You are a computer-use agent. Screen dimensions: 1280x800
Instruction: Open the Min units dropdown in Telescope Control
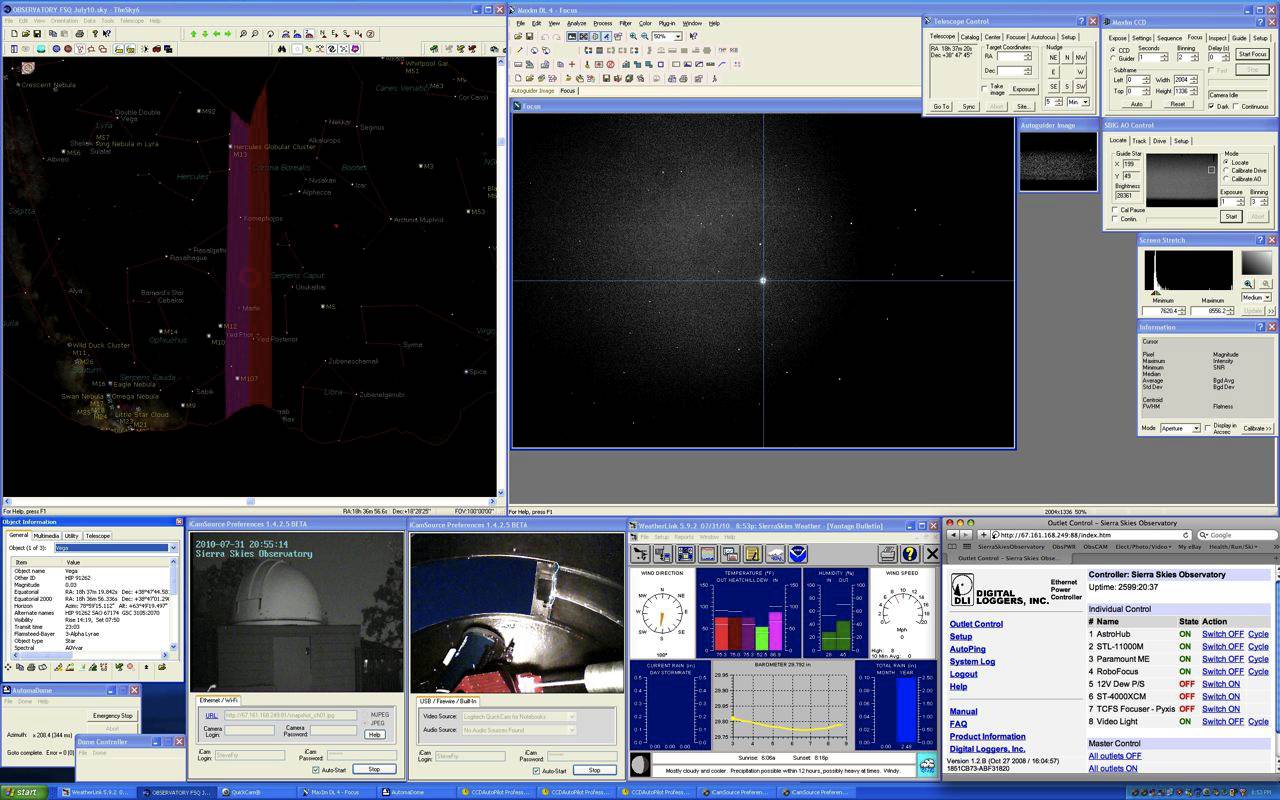click(x=1077, y=101)
